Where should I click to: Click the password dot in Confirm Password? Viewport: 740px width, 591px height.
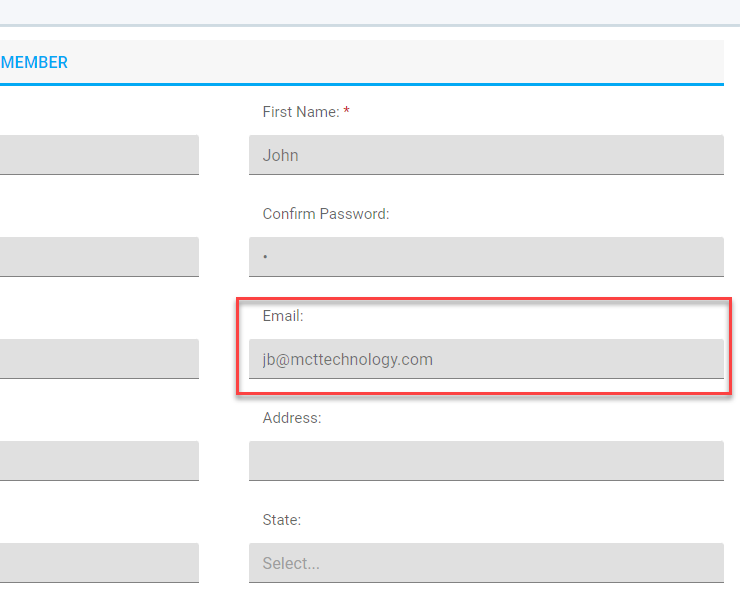pyautogui.click(x=265, y=257)
